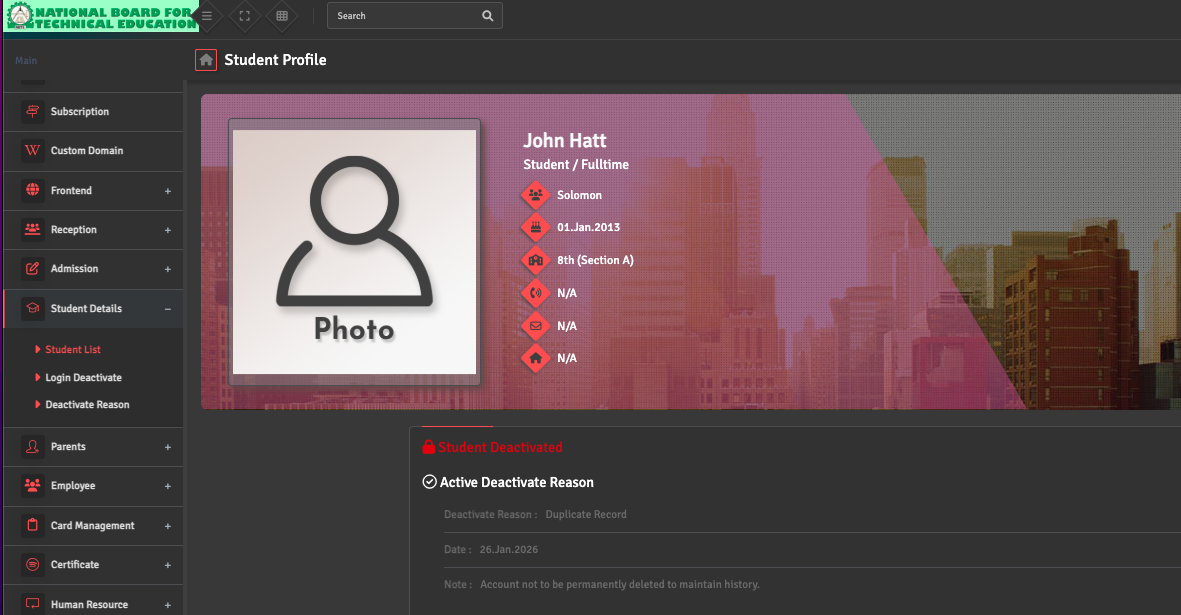Click the Student Deactivated tab
Screen dimensions: 1181x615
pyautogui.click(x=493, y=447)
